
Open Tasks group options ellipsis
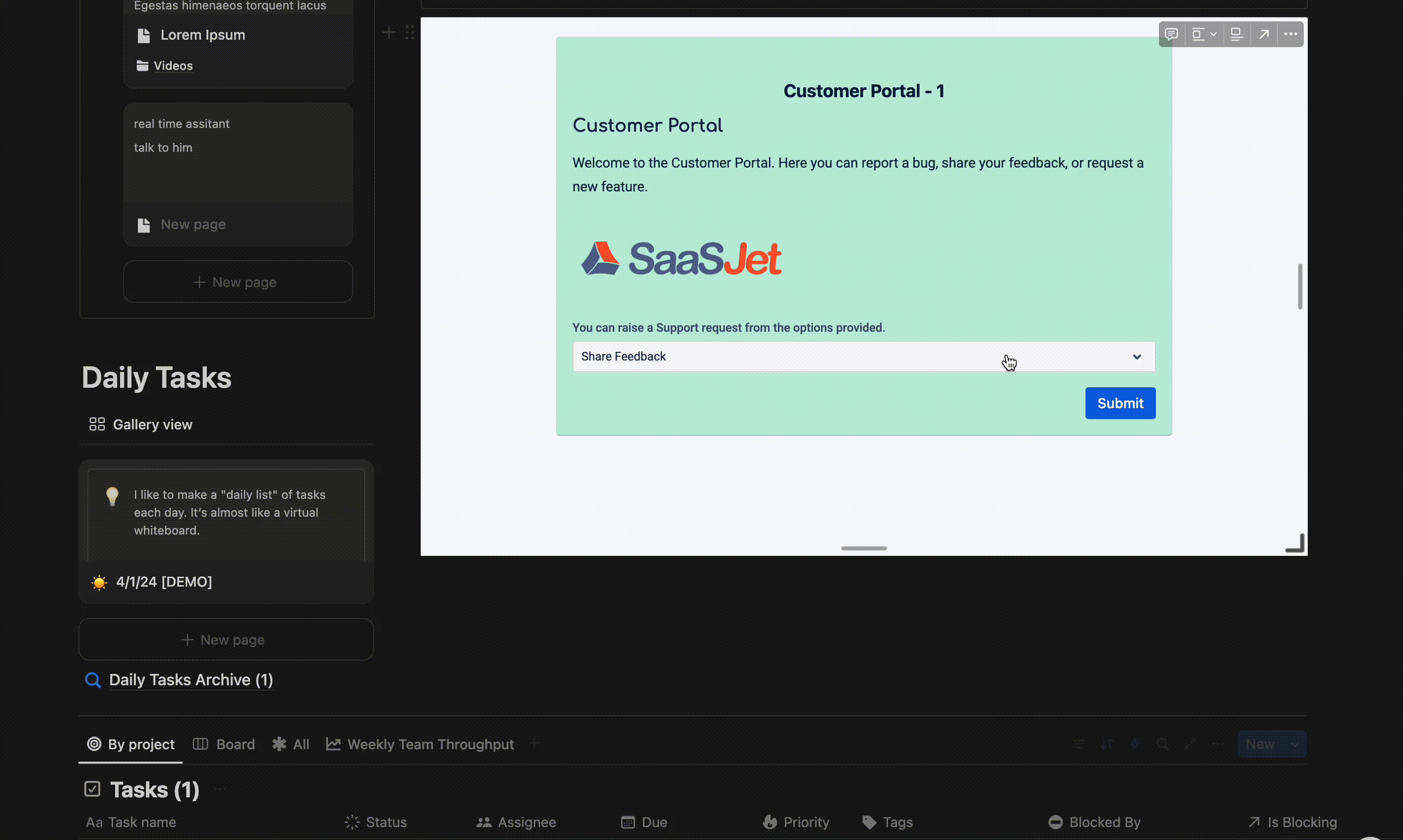220,788
